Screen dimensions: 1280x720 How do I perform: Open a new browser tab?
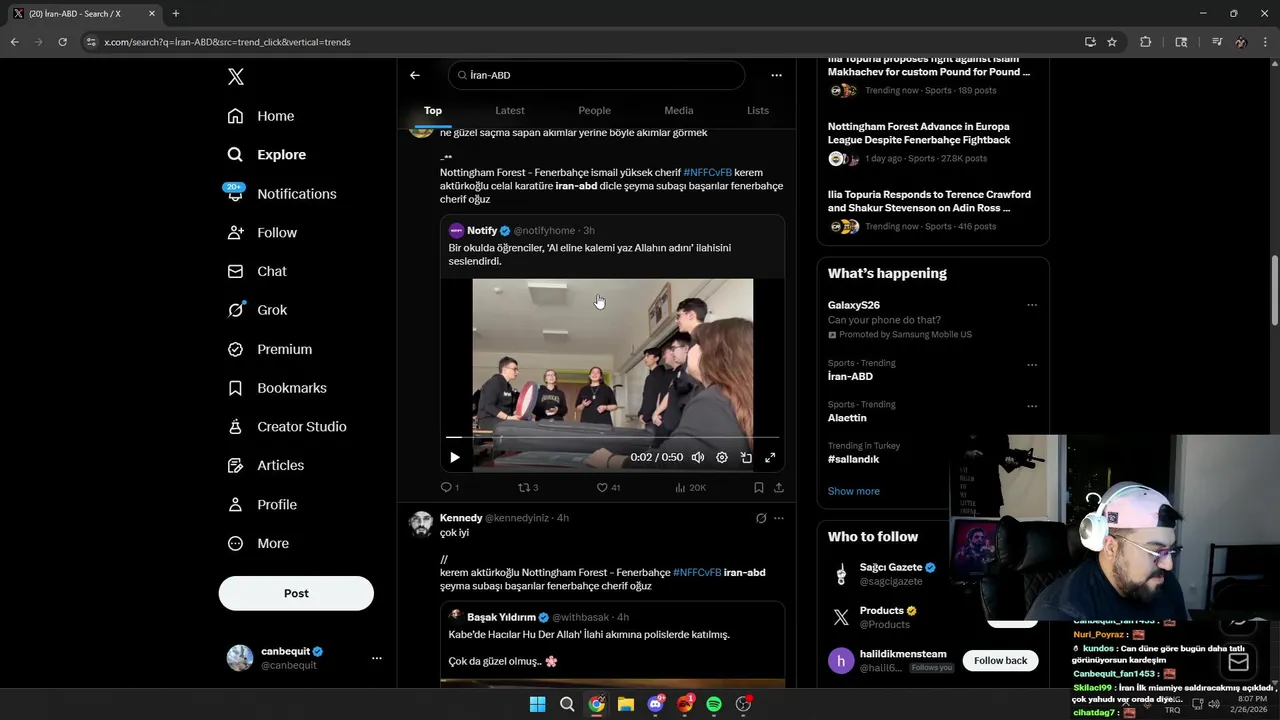click(x=176, y=14)
